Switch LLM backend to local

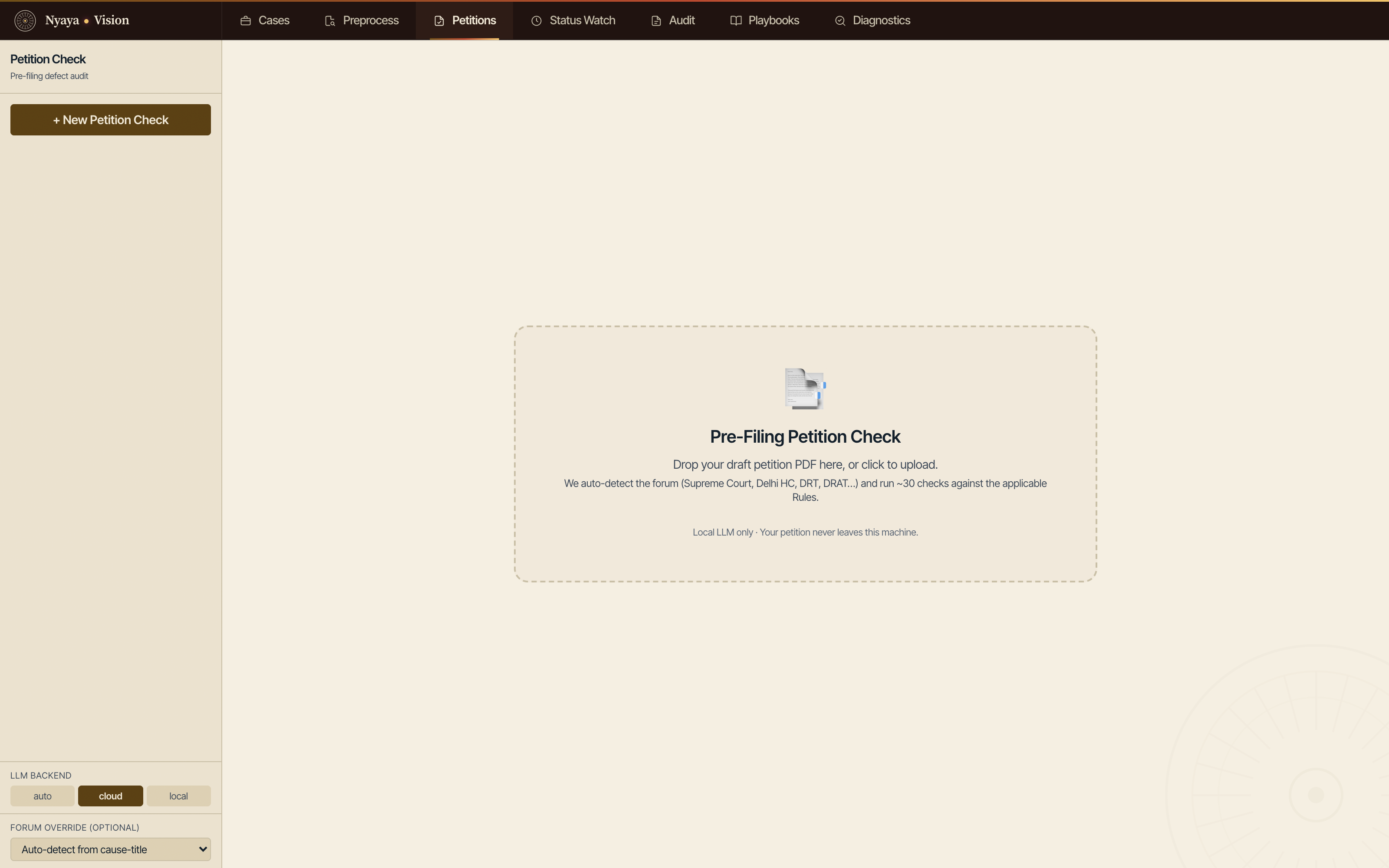click(178, 796)
